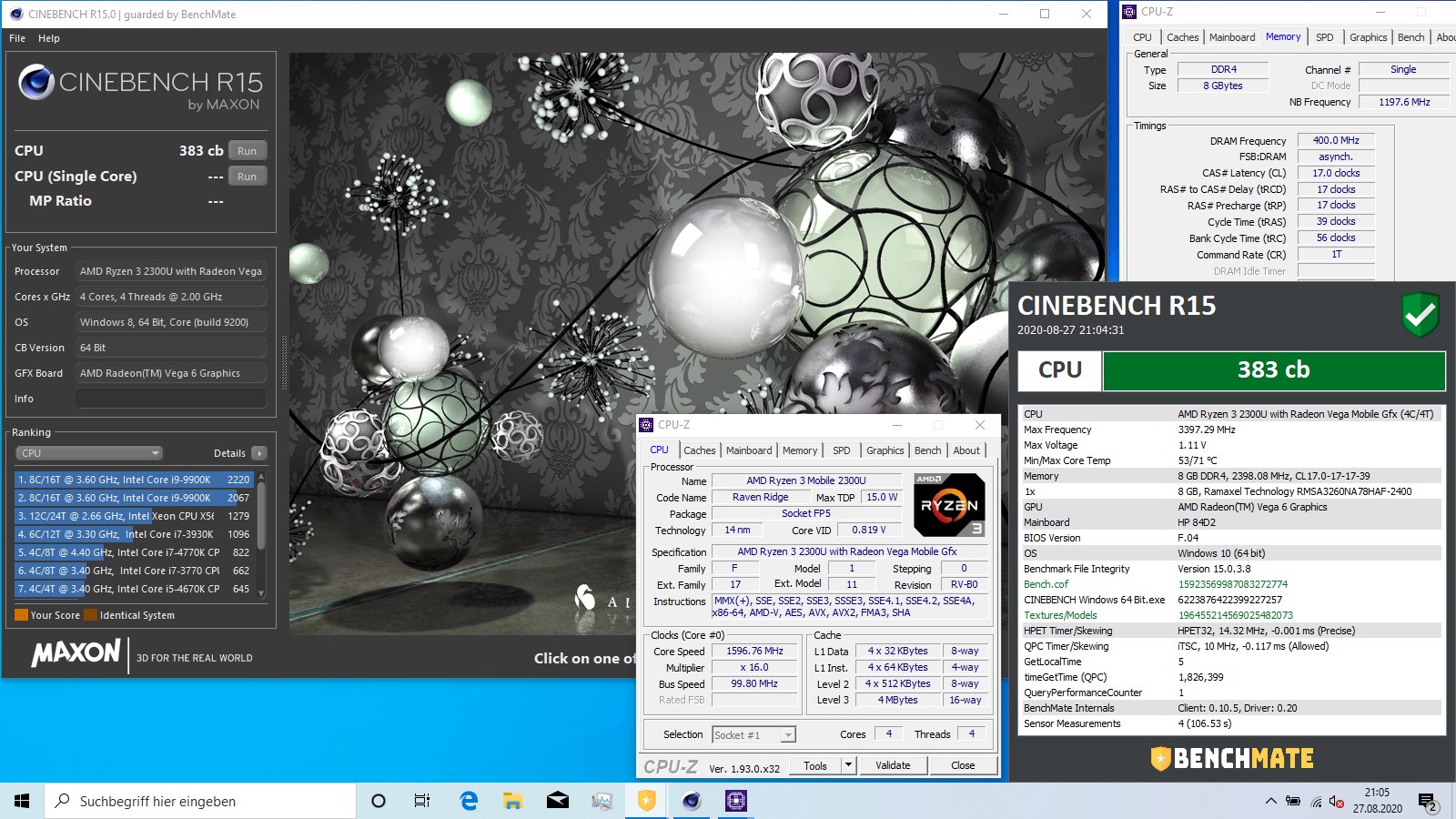Open File Explorer from taskbar

click(x=512, y=801)
